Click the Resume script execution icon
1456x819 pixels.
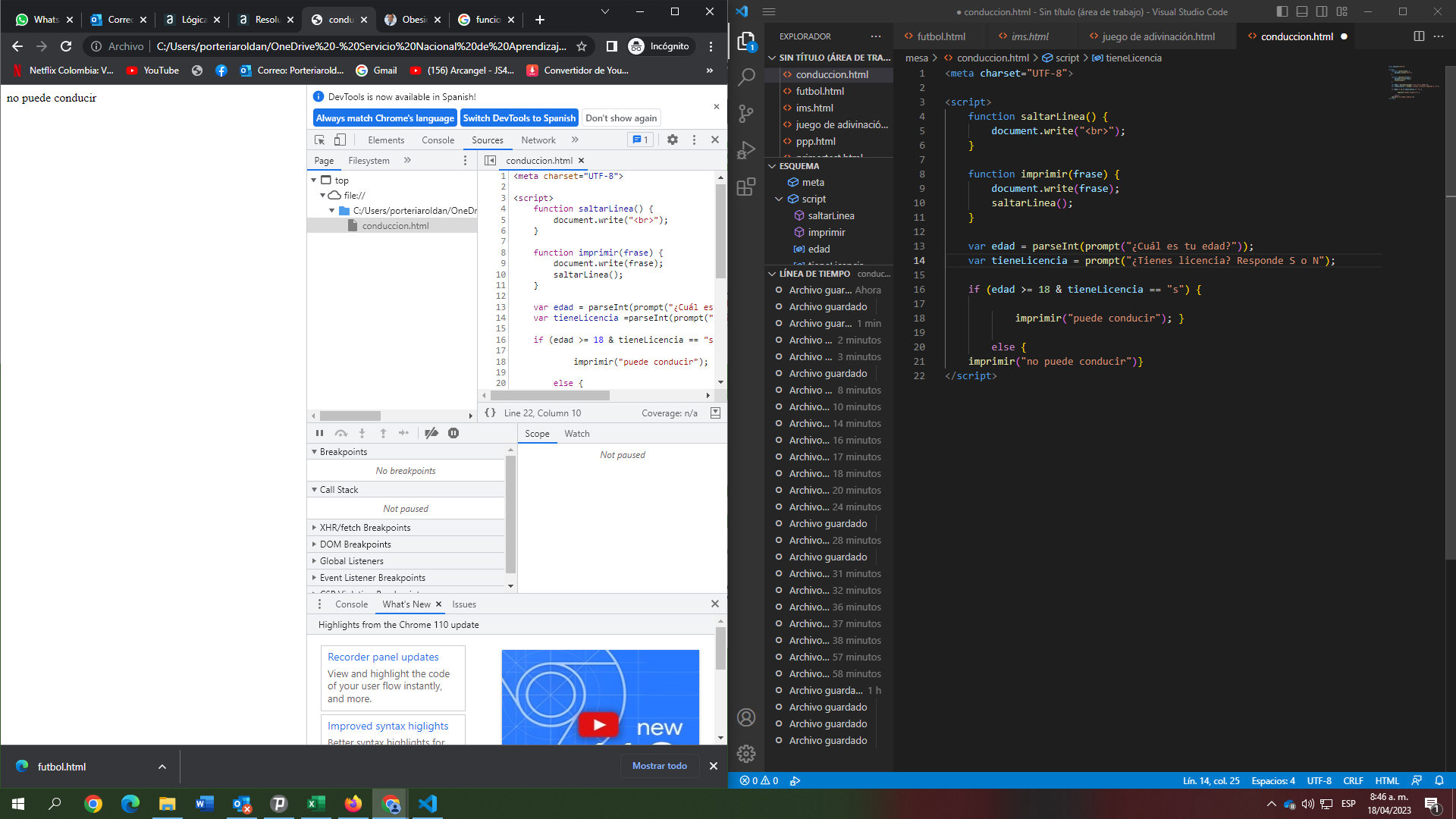point(319,434)
